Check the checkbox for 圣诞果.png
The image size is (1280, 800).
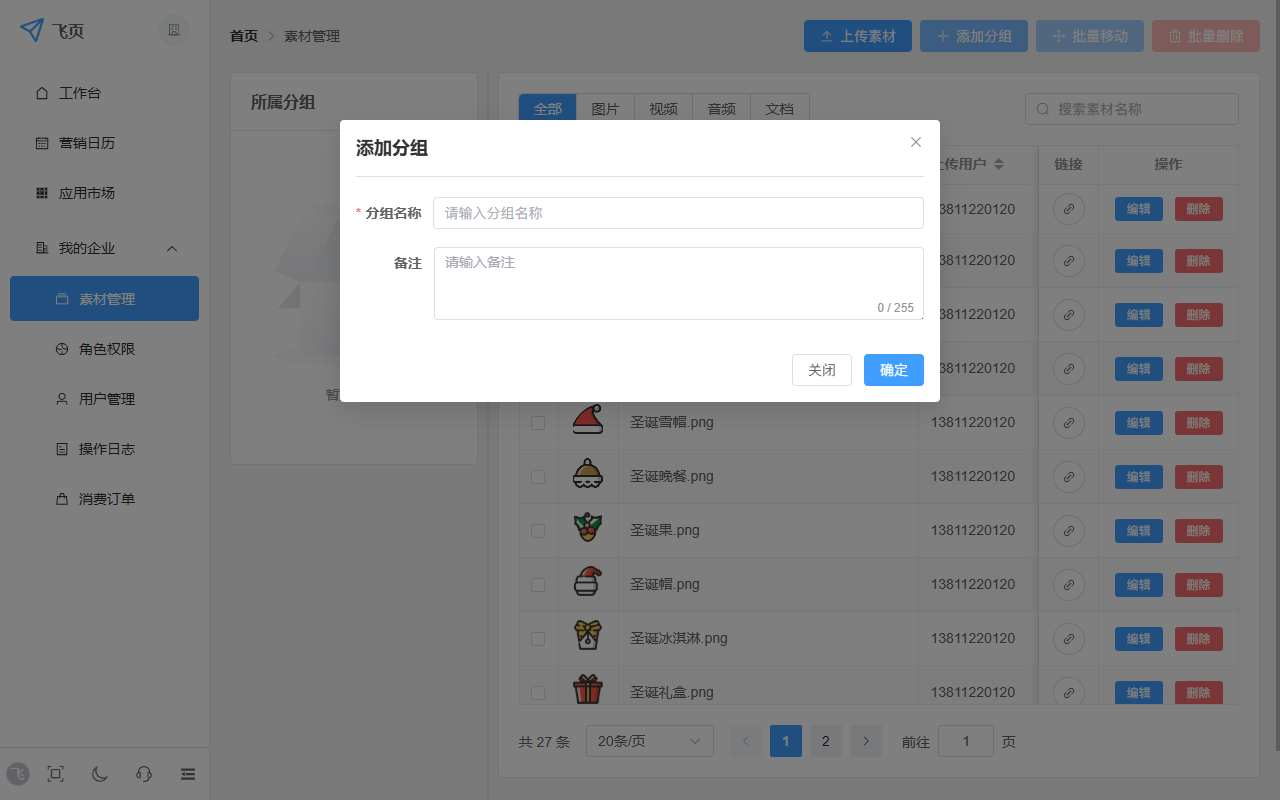[538, 530]
